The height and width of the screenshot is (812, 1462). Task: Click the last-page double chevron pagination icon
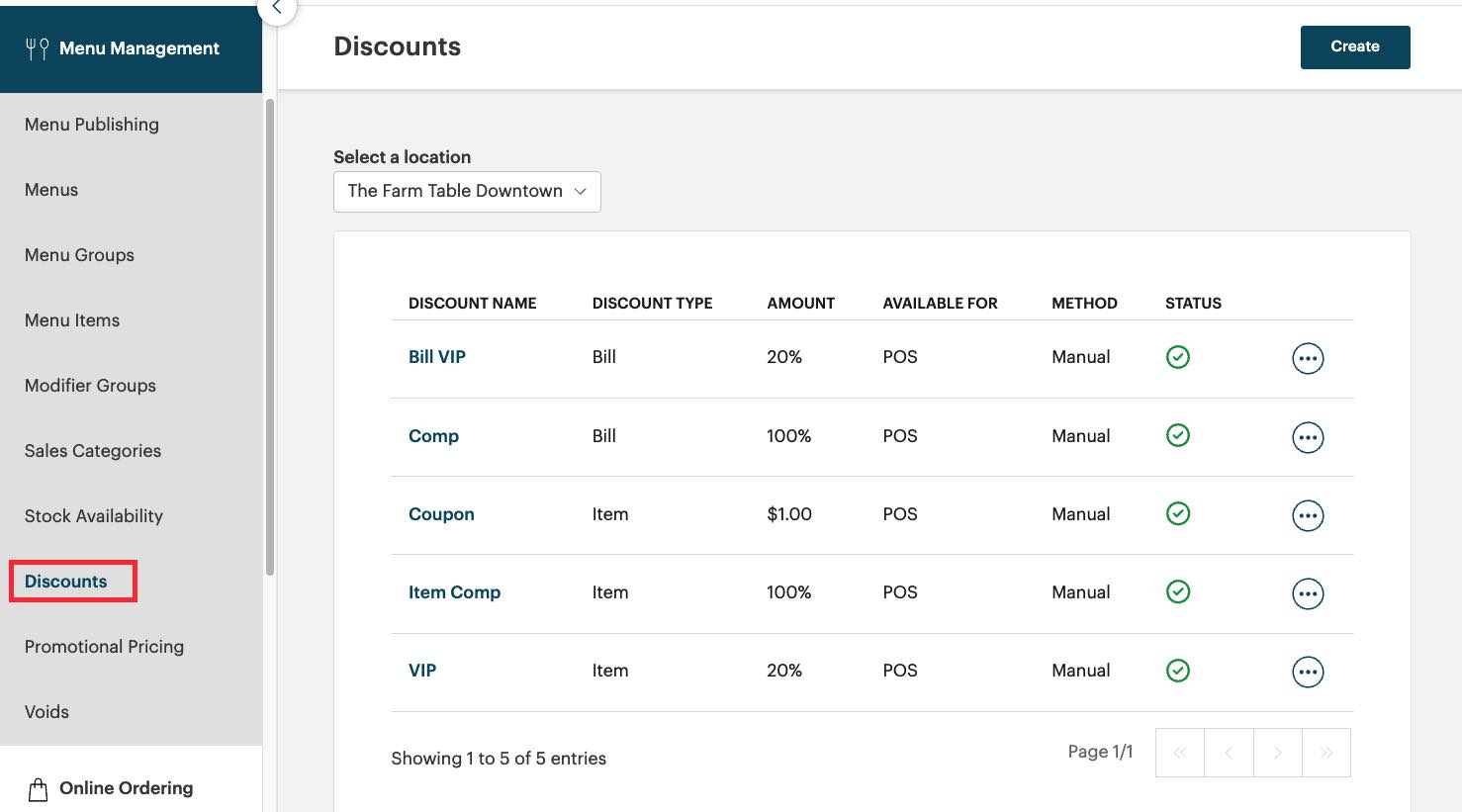(x=1326, y=752)
